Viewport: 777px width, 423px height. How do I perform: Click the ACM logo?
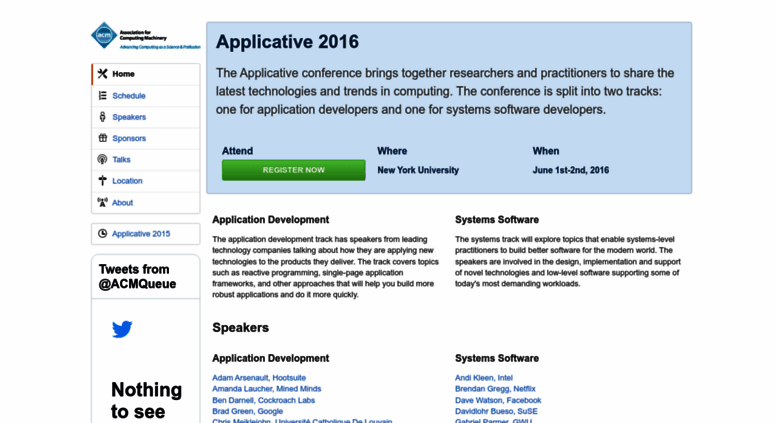[146, 36]
